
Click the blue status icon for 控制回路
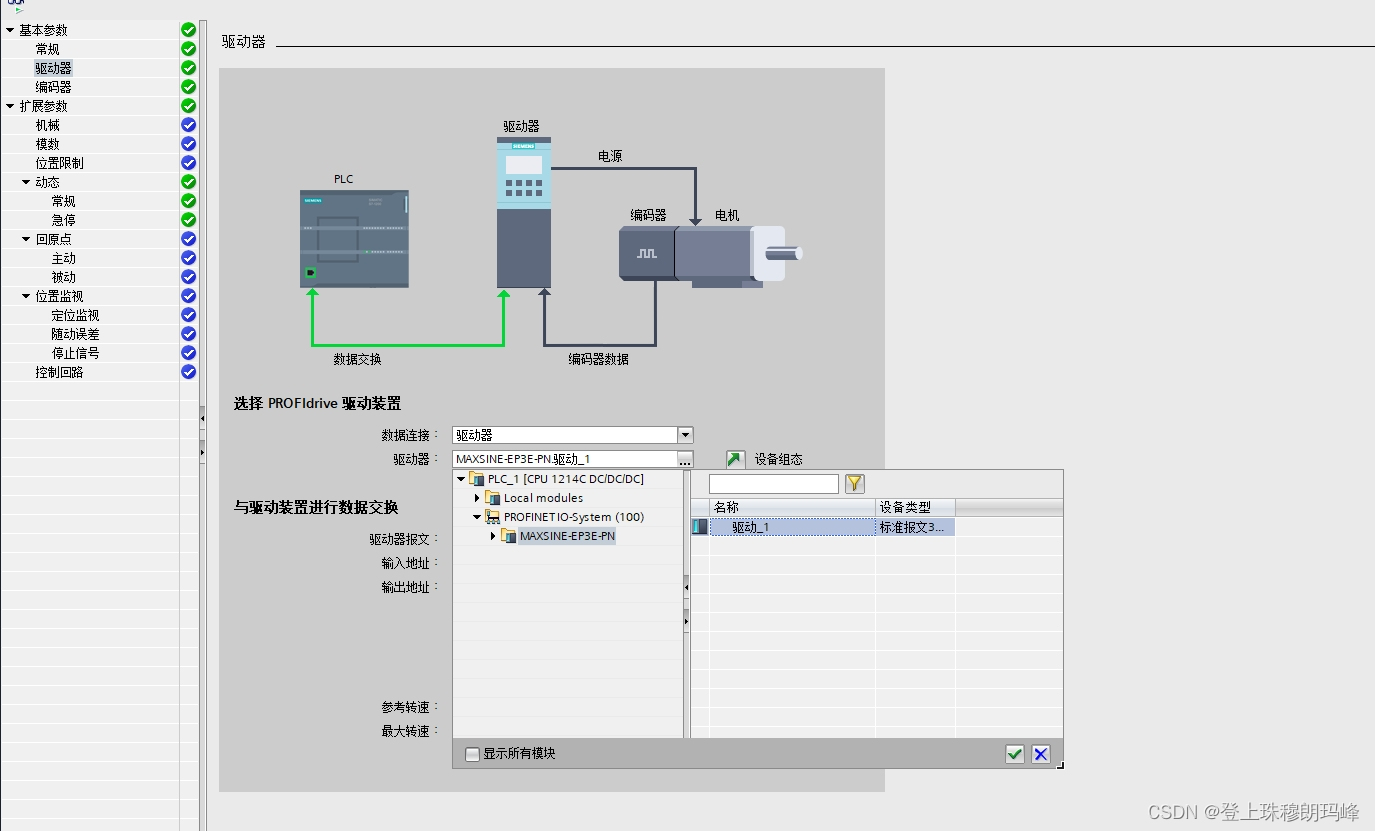click(188, 372)
